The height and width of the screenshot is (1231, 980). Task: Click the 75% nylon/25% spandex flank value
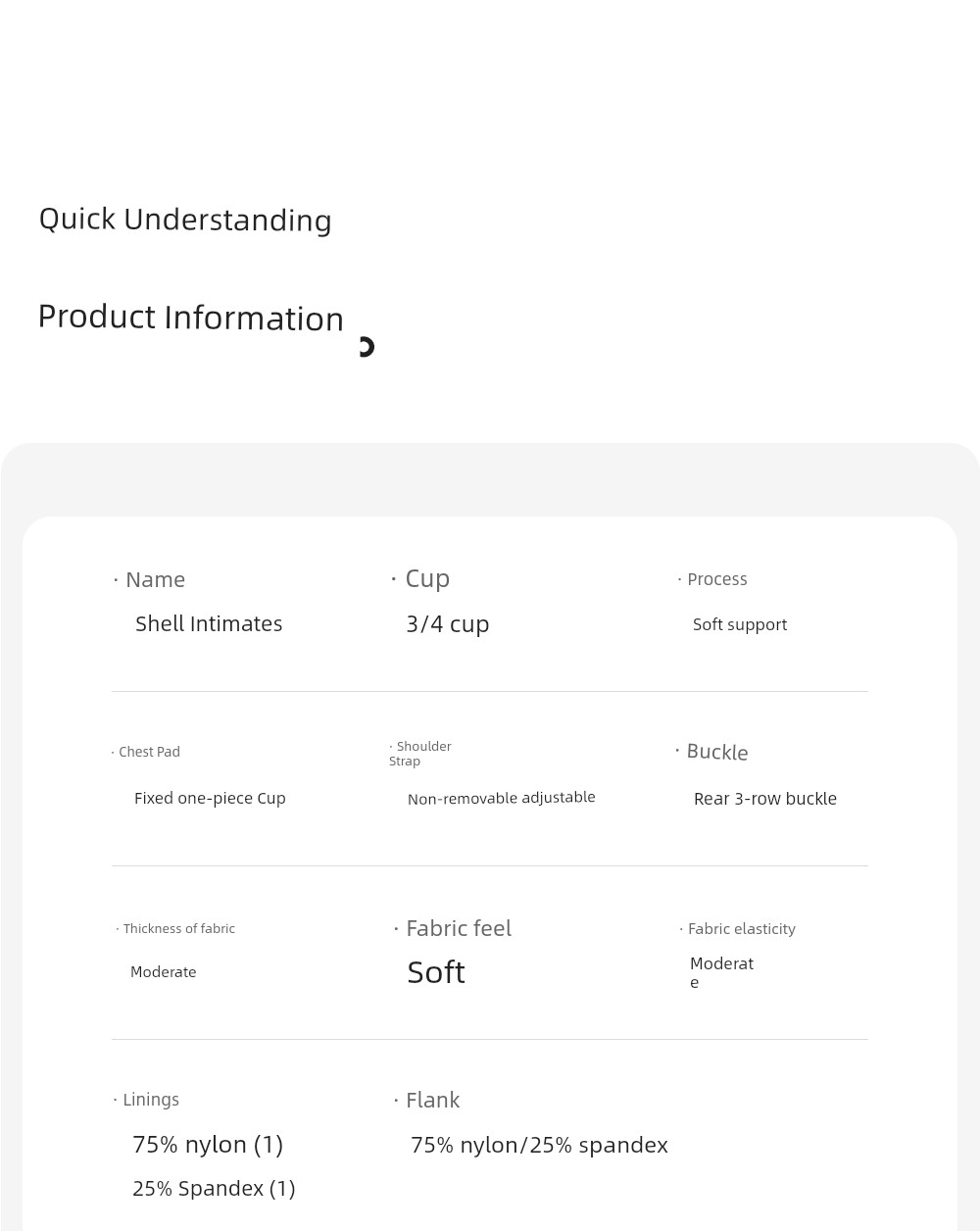tap(539, 1146)
